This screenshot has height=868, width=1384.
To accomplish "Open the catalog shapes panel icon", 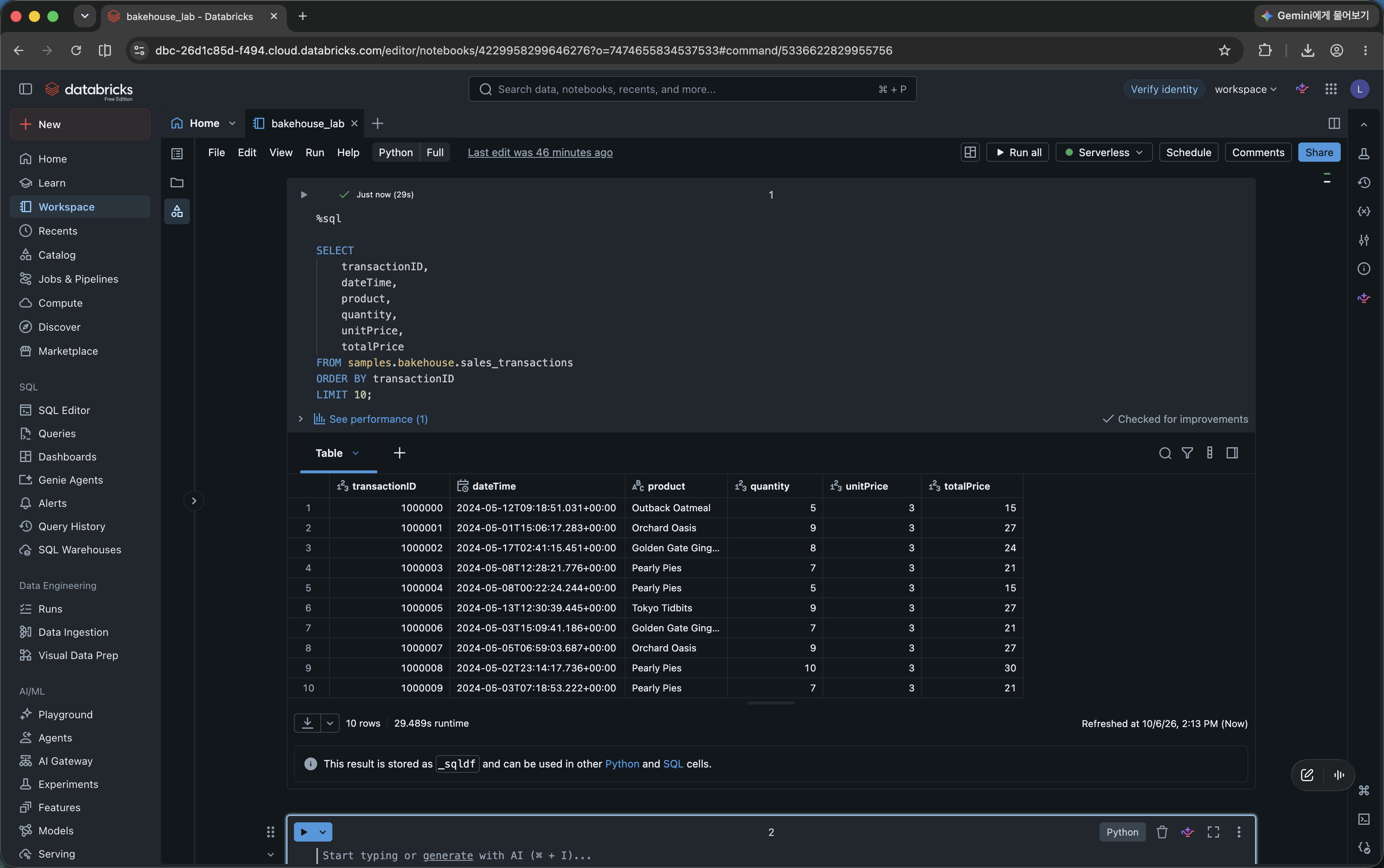I will 177,211.
